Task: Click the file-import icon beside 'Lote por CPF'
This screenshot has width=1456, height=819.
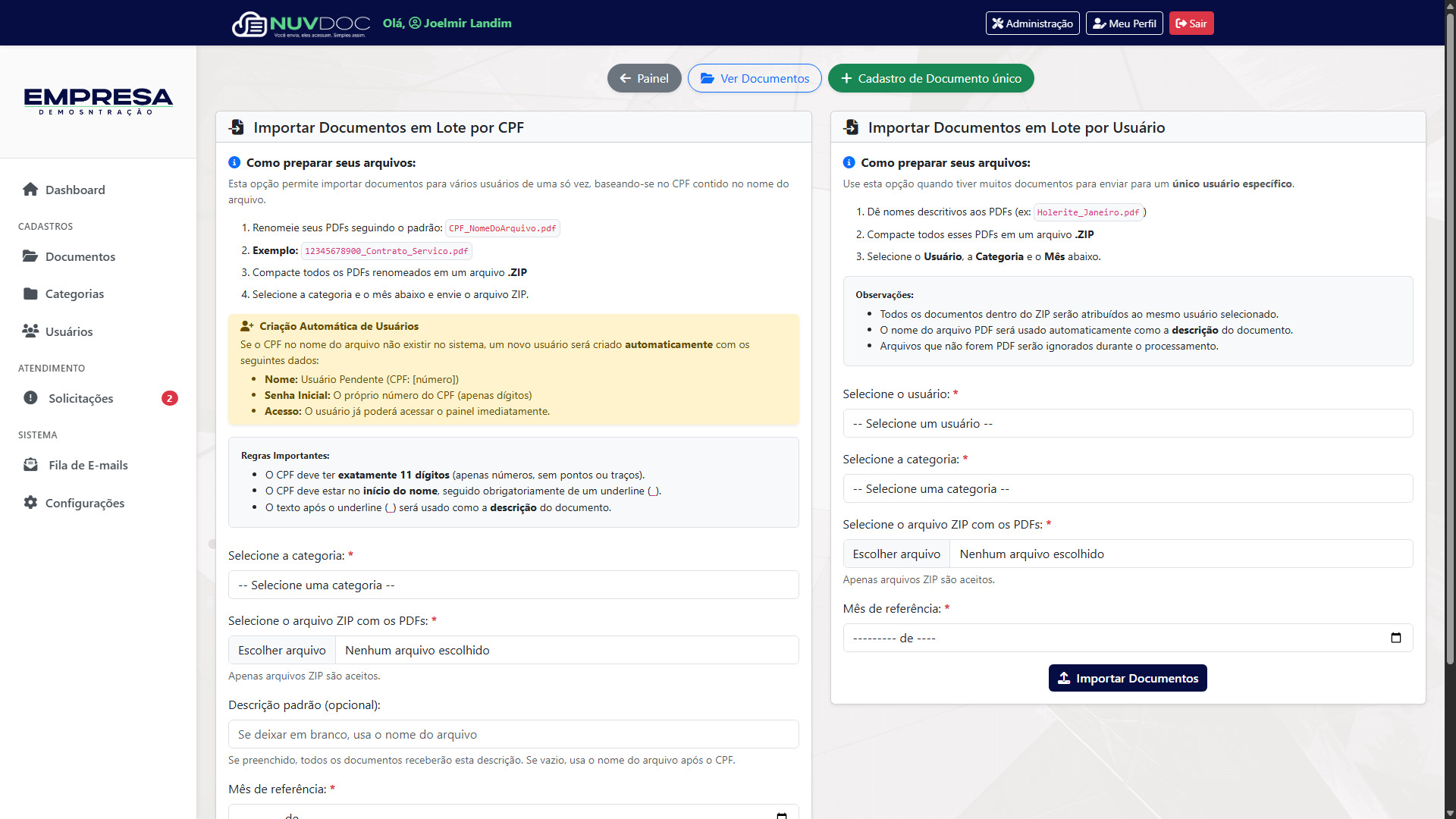Action: [x=237, y=127]
